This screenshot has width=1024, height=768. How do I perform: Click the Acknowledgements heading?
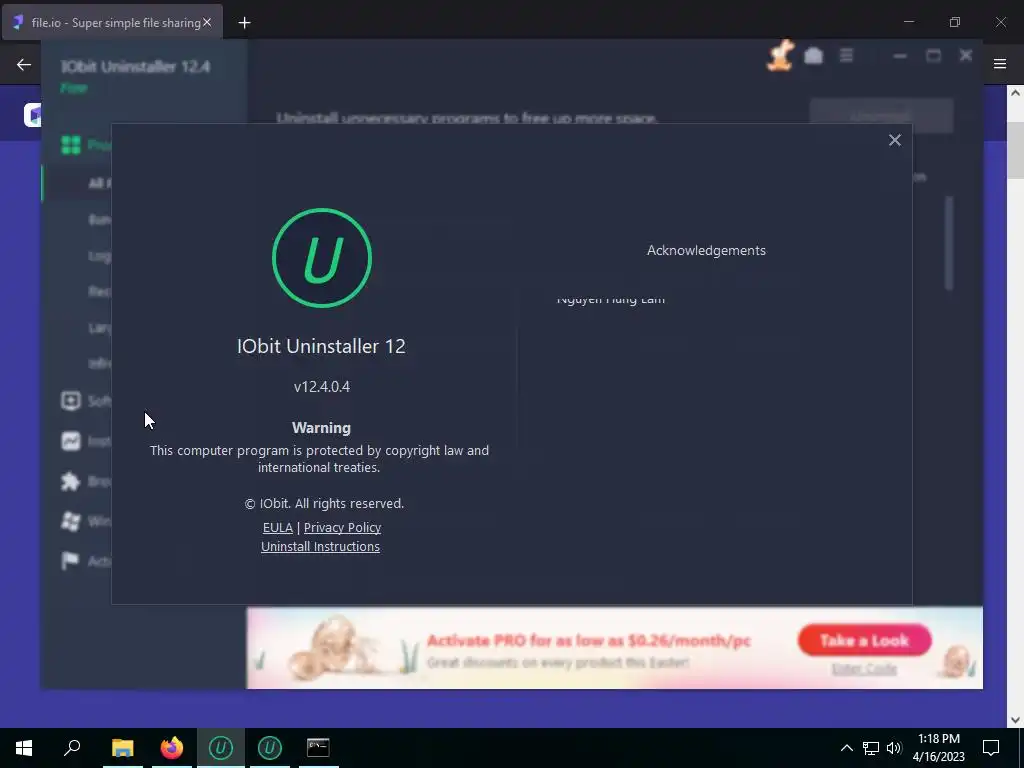click(x=706, y=250)
